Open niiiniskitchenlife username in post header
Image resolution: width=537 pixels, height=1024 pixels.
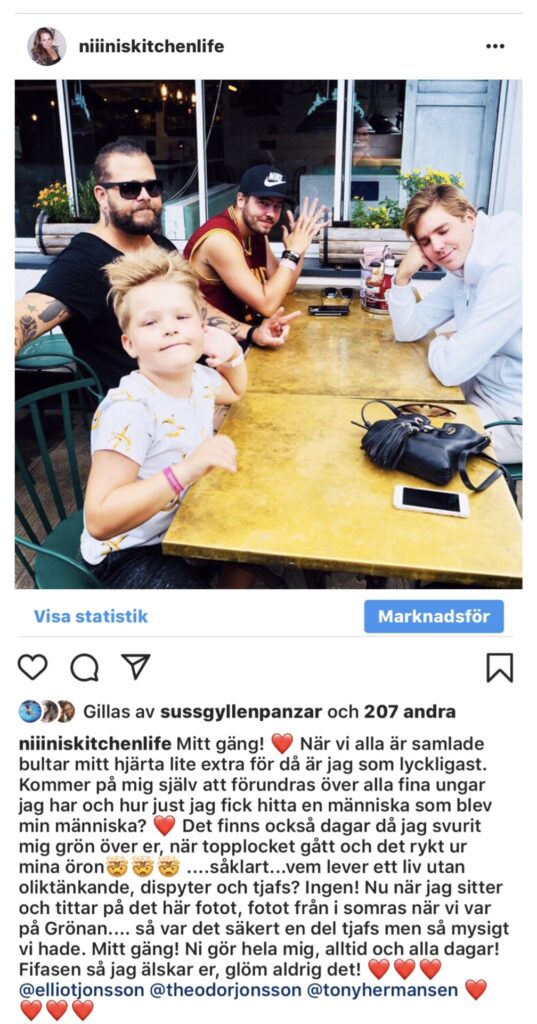[151, 46]
